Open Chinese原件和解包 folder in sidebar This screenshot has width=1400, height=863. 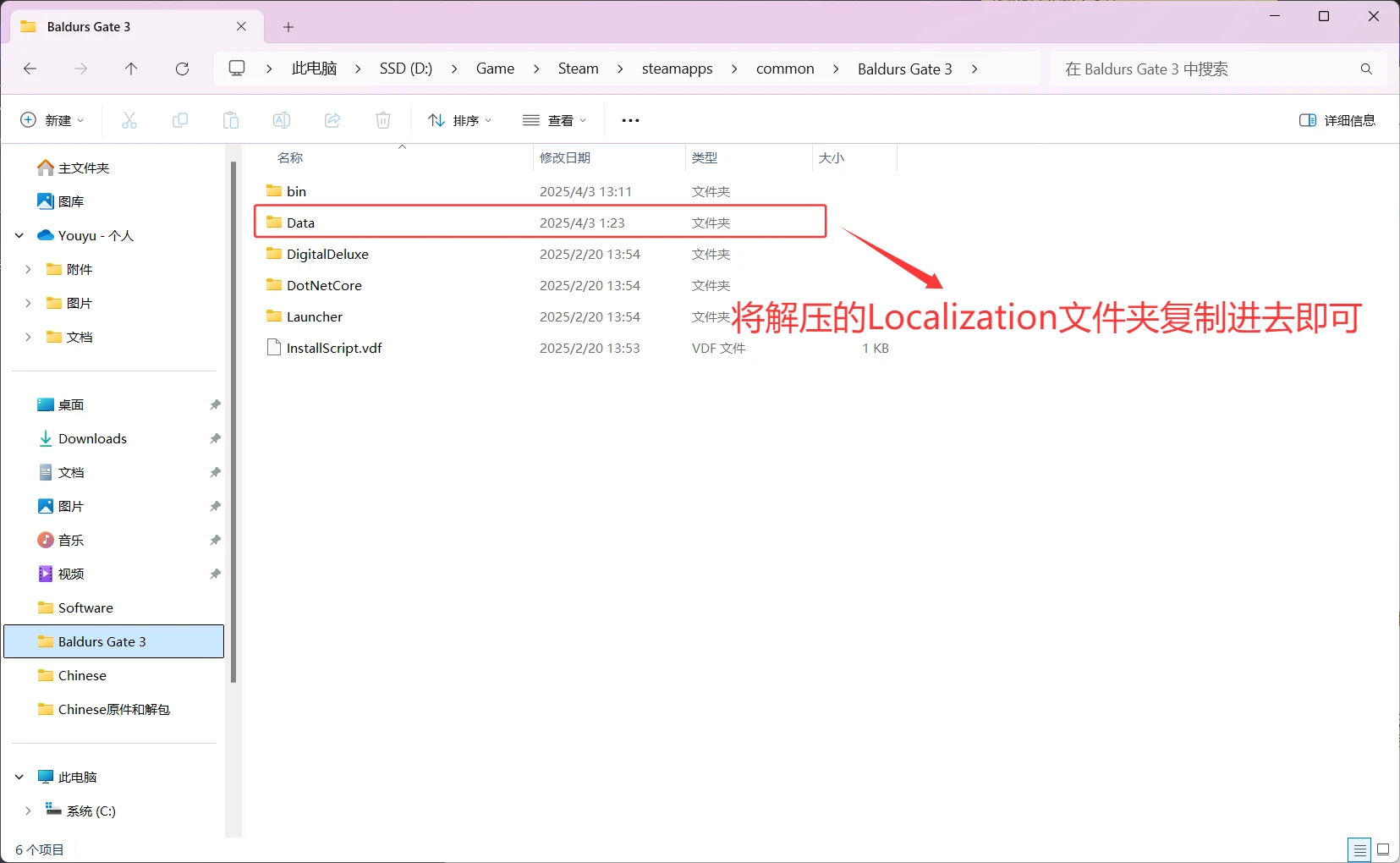[104, 709]
